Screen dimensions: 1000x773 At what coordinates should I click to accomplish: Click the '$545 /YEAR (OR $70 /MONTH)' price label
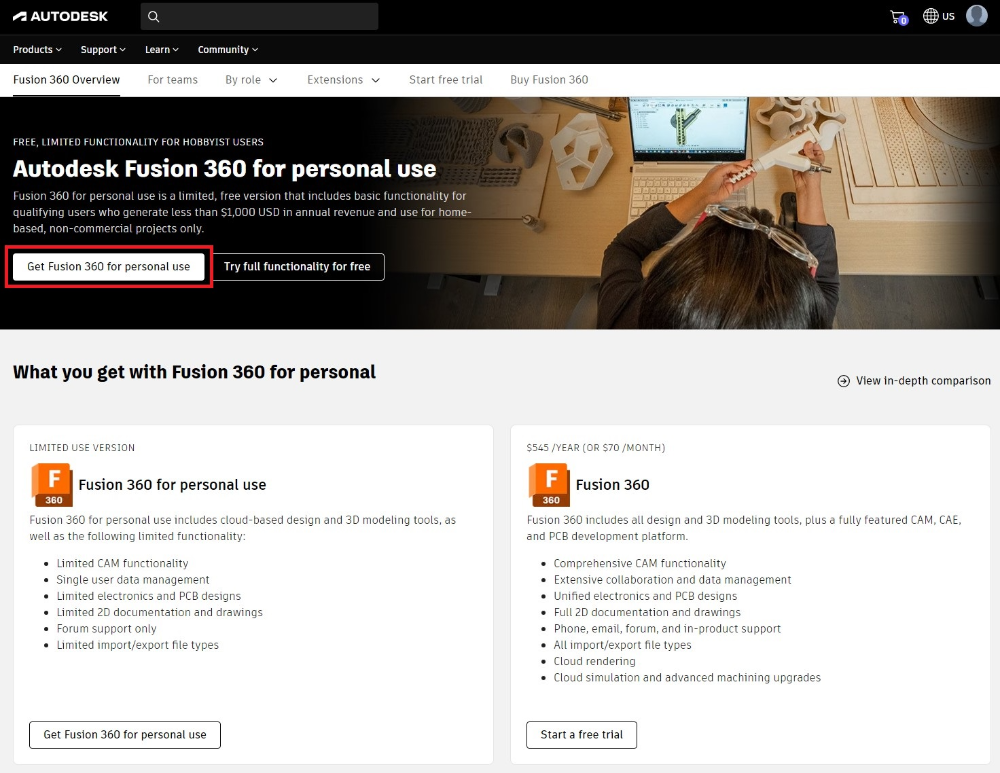pos(596,448)
